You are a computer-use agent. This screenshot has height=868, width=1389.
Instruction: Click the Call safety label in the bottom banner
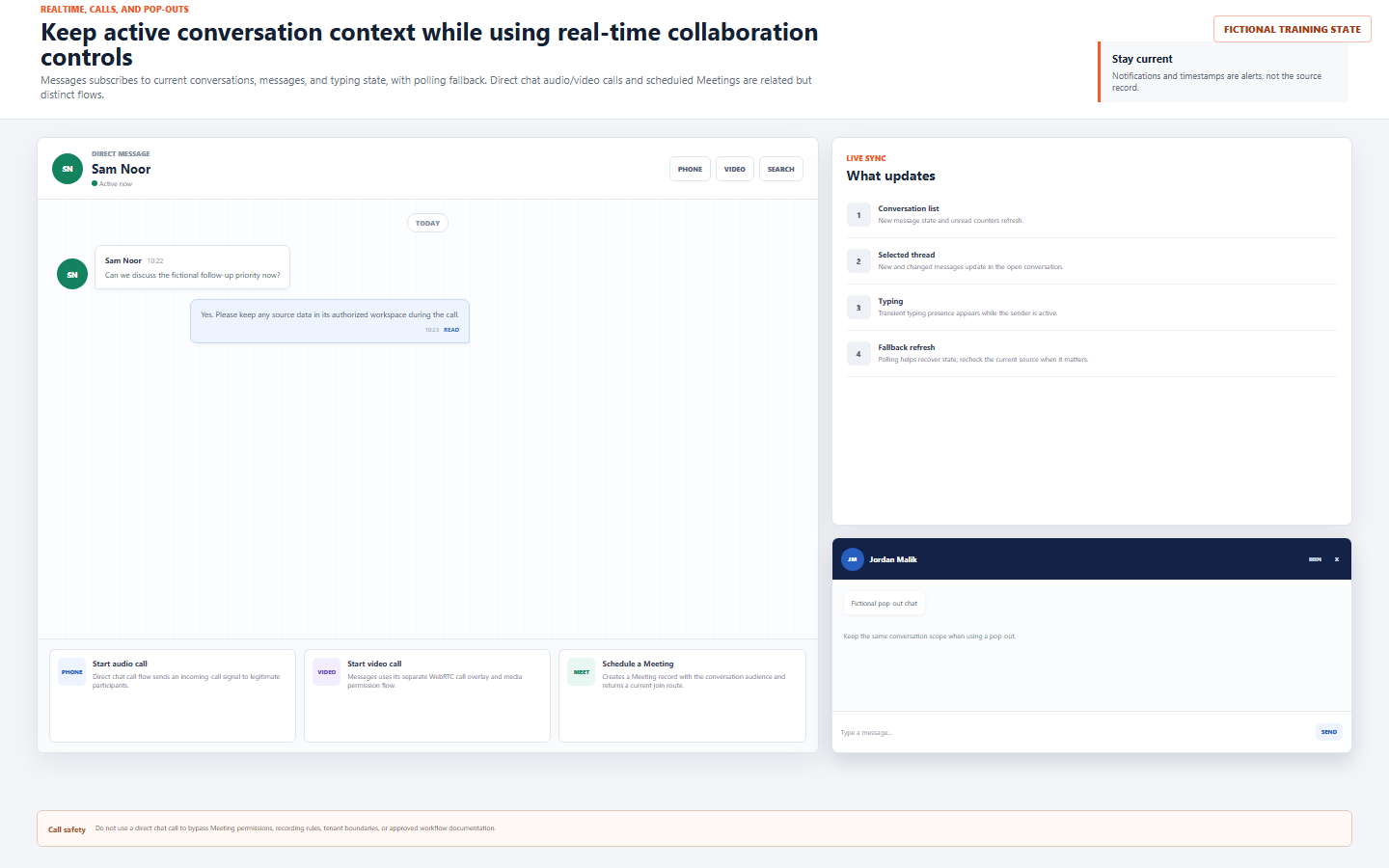pos(67,829)
